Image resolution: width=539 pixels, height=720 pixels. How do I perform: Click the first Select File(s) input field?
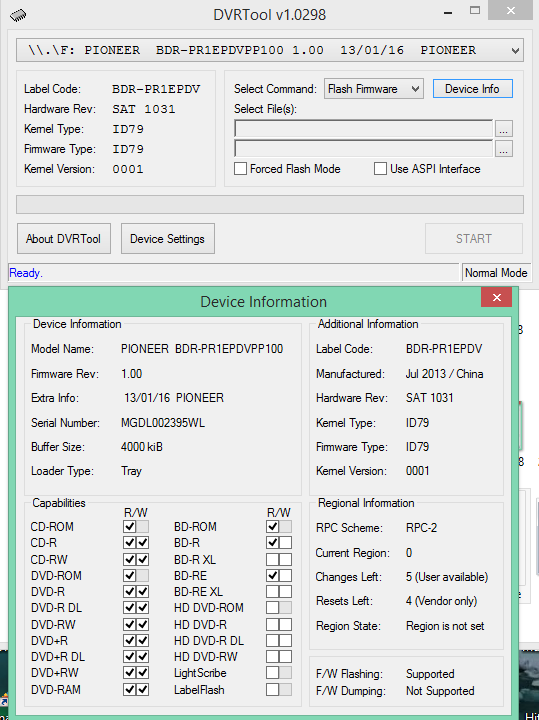363,129
